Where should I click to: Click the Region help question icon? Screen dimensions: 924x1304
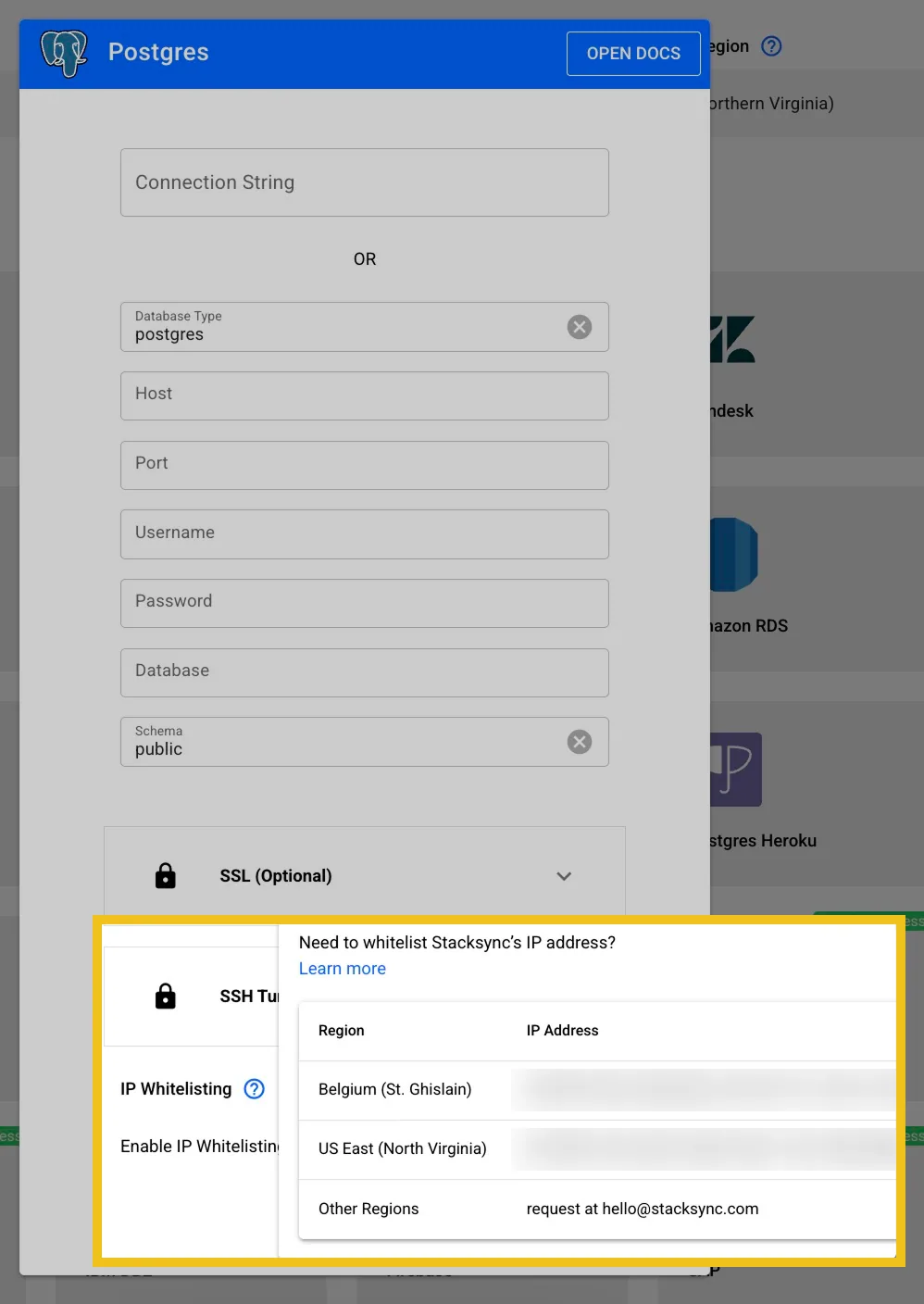(771, 46)
